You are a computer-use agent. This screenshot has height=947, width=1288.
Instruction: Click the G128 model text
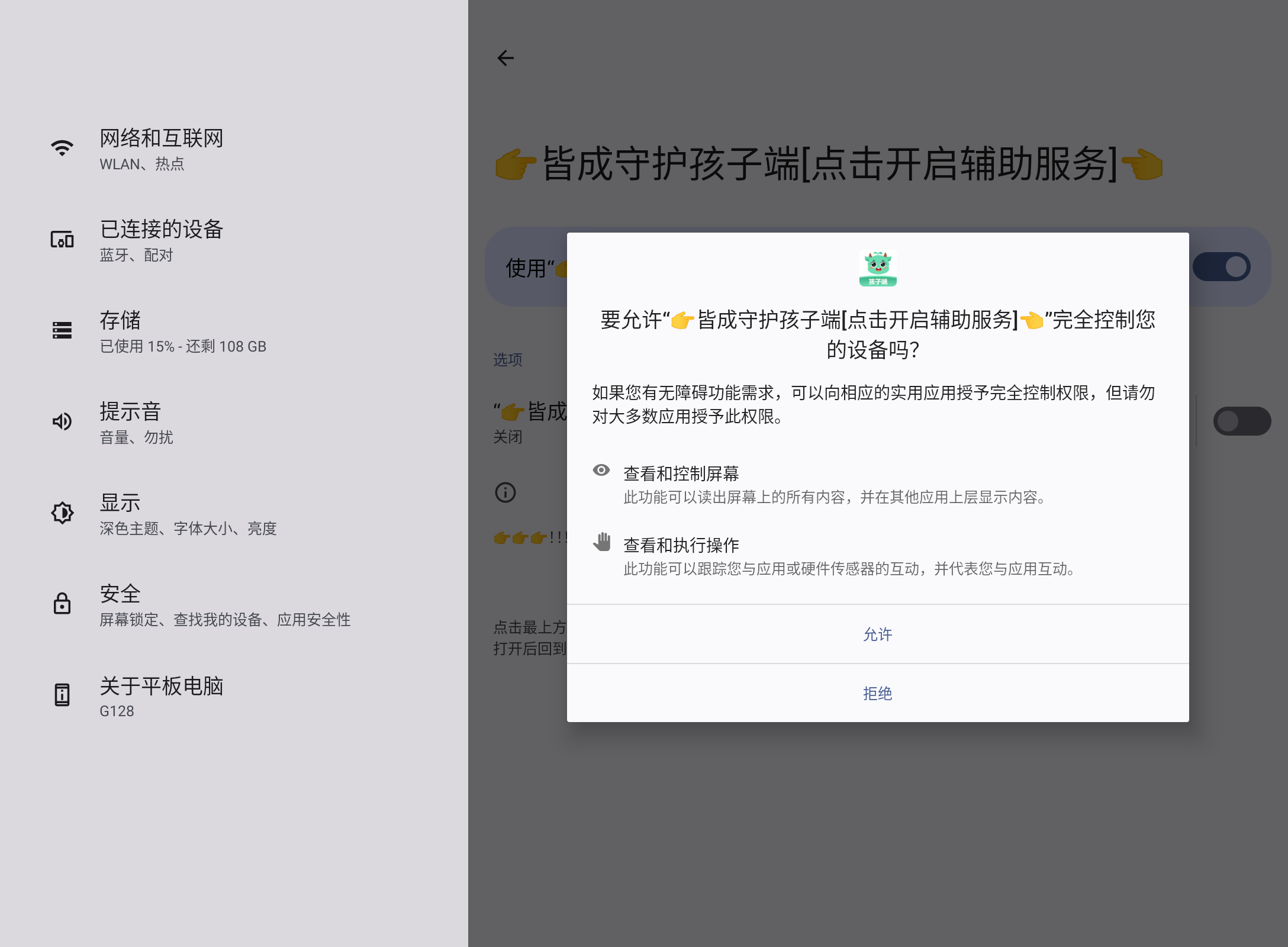point(117,711)
